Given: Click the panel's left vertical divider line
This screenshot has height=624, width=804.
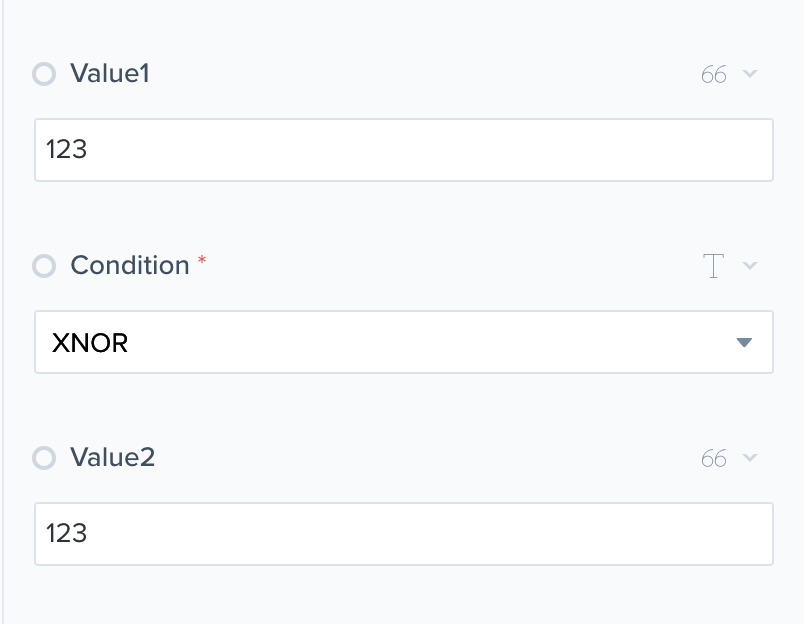Looking at the screenshot, I should click(4, 312).
